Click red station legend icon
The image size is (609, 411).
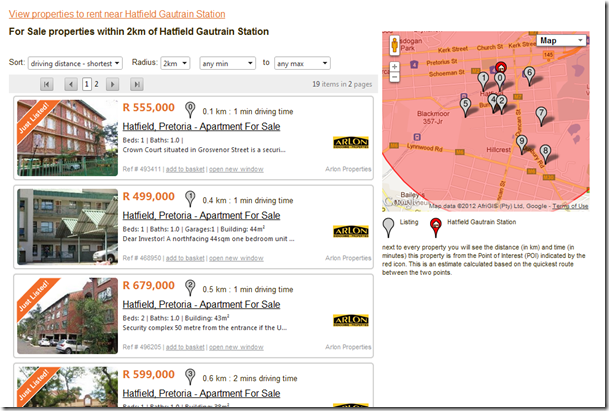[x=436, y=227]
